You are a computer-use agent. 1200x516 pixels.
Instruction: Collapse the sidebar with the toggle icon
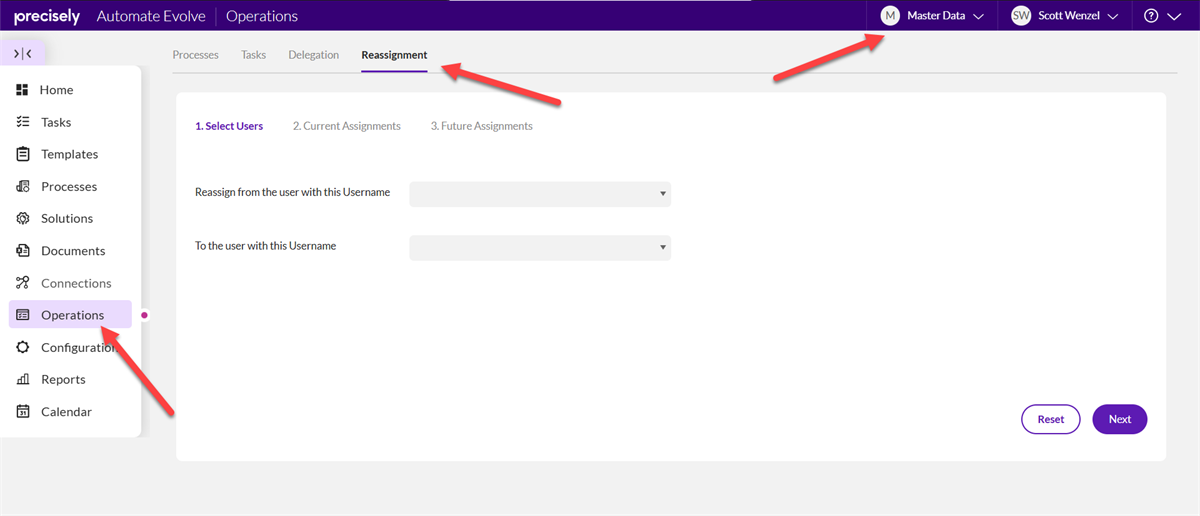coord(23,53)
